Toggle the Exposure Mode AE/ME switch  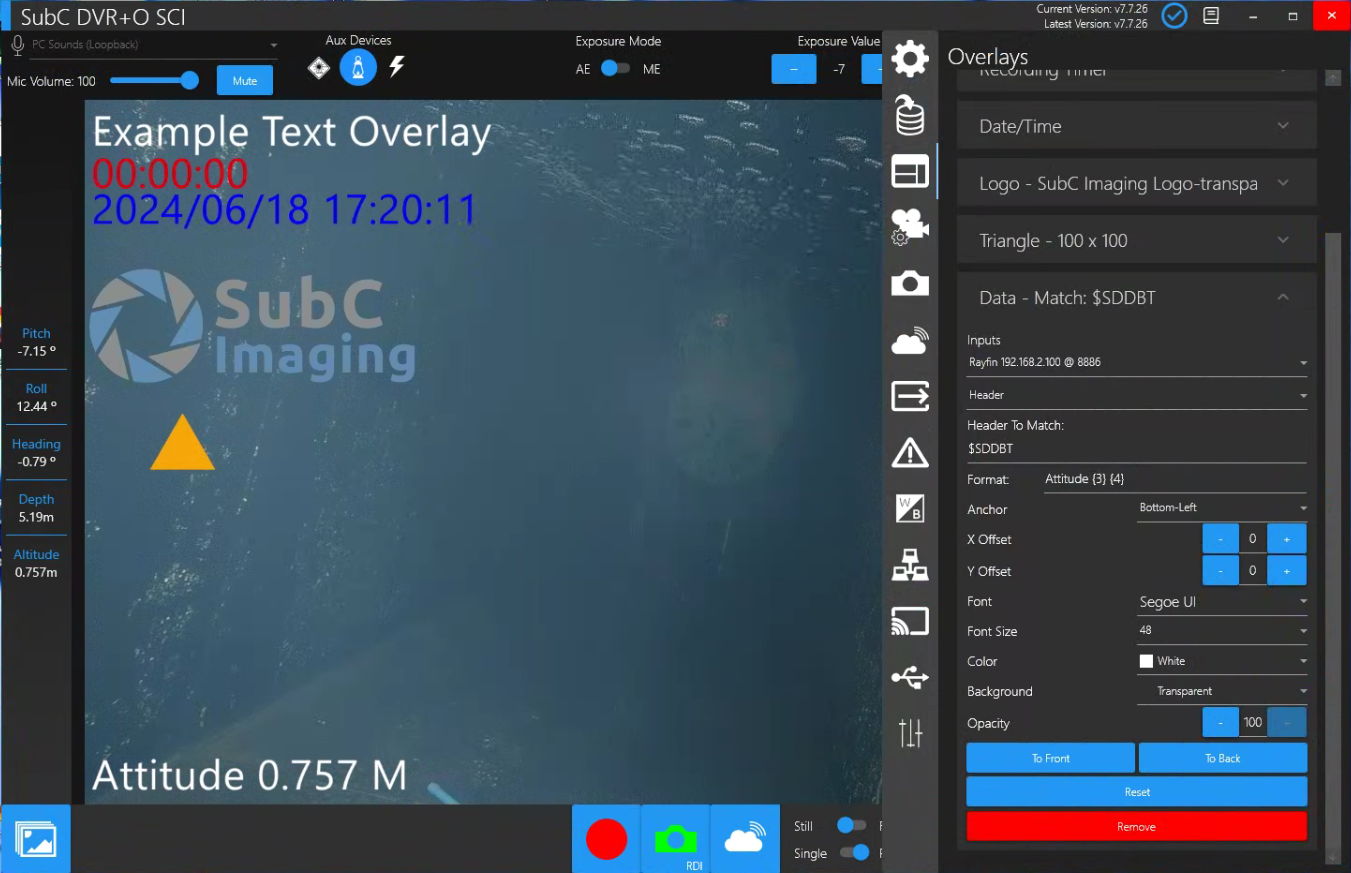[x=615, y=69]
